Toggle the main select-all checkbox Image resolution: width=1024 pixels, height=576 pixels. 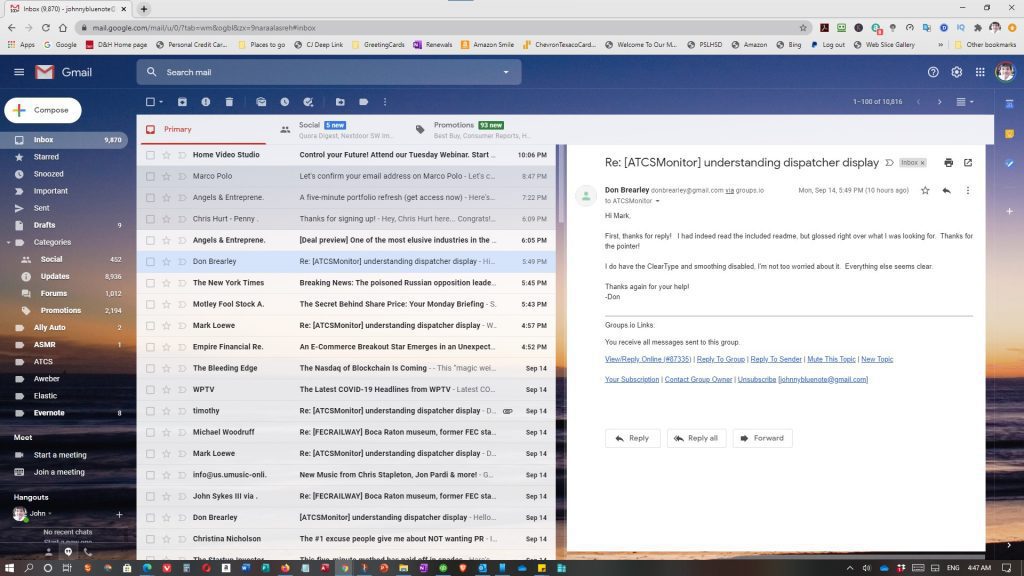tap(150, 102)
